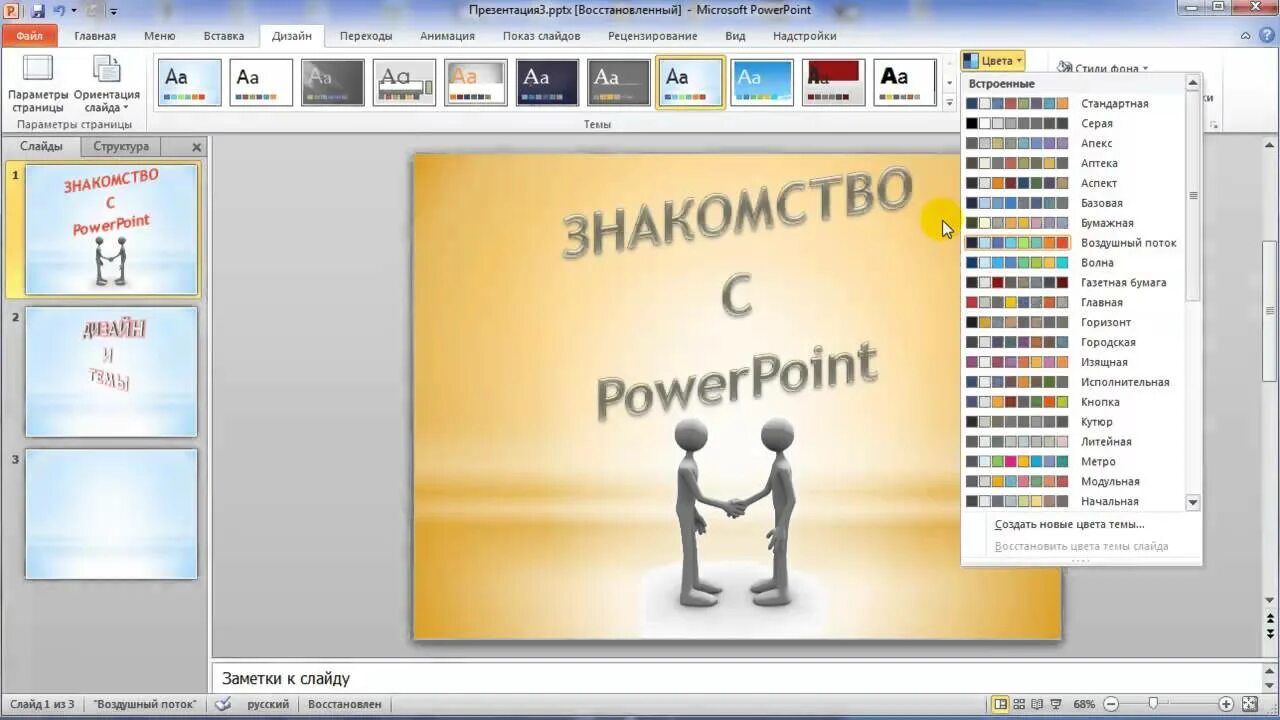The image size is (1280, 720).
Task: Select the Бумажная color scheme
Action: coord(1076,223)
